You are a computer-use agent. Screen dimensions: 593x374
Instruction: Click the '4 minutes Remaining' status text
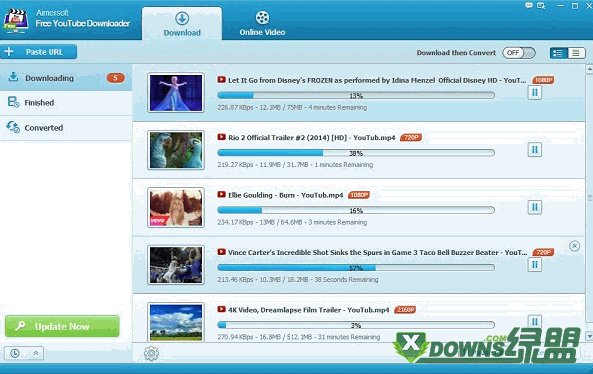[x=337, y=107]
